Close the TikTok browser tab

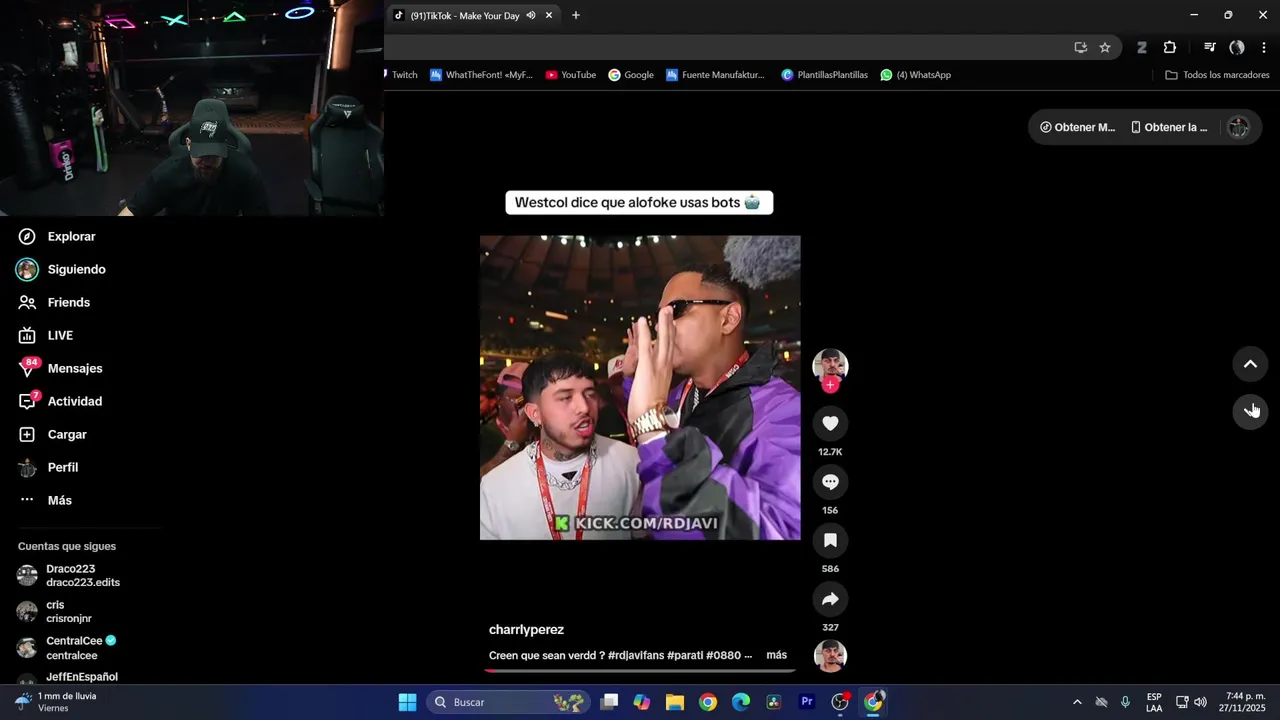(x=548, y=15)
